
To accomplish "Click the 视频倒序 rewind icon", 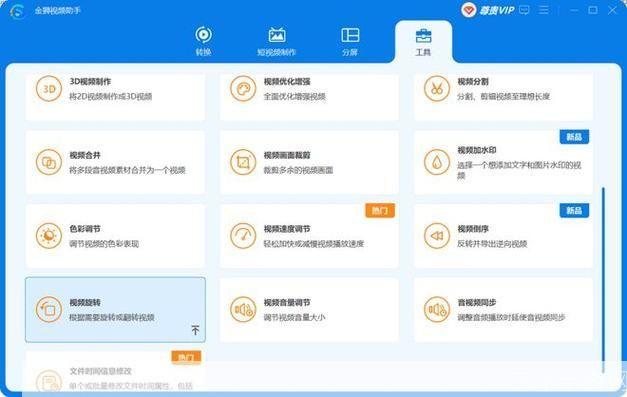I will (437, 235).
